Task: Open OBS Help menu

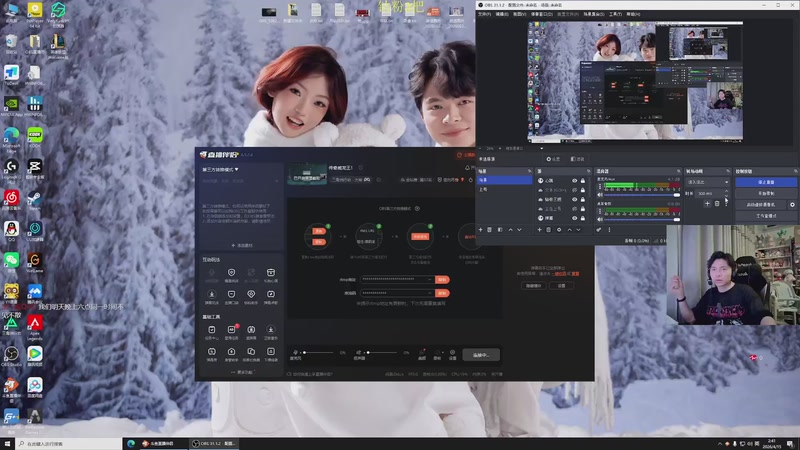Action: pos(633,14)
